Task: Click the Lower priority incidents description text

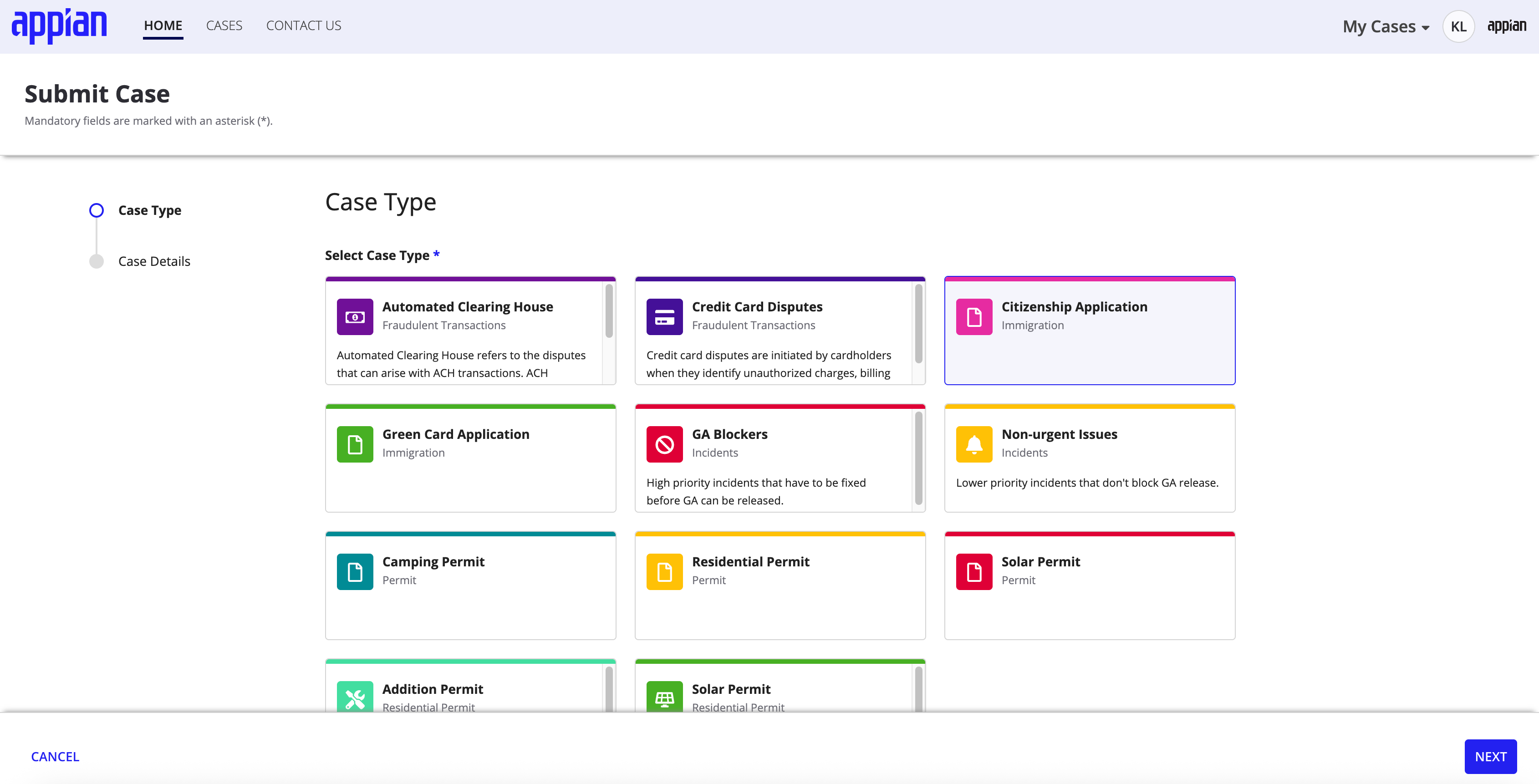Action: pyautogui.click(x=1087, y=483)
